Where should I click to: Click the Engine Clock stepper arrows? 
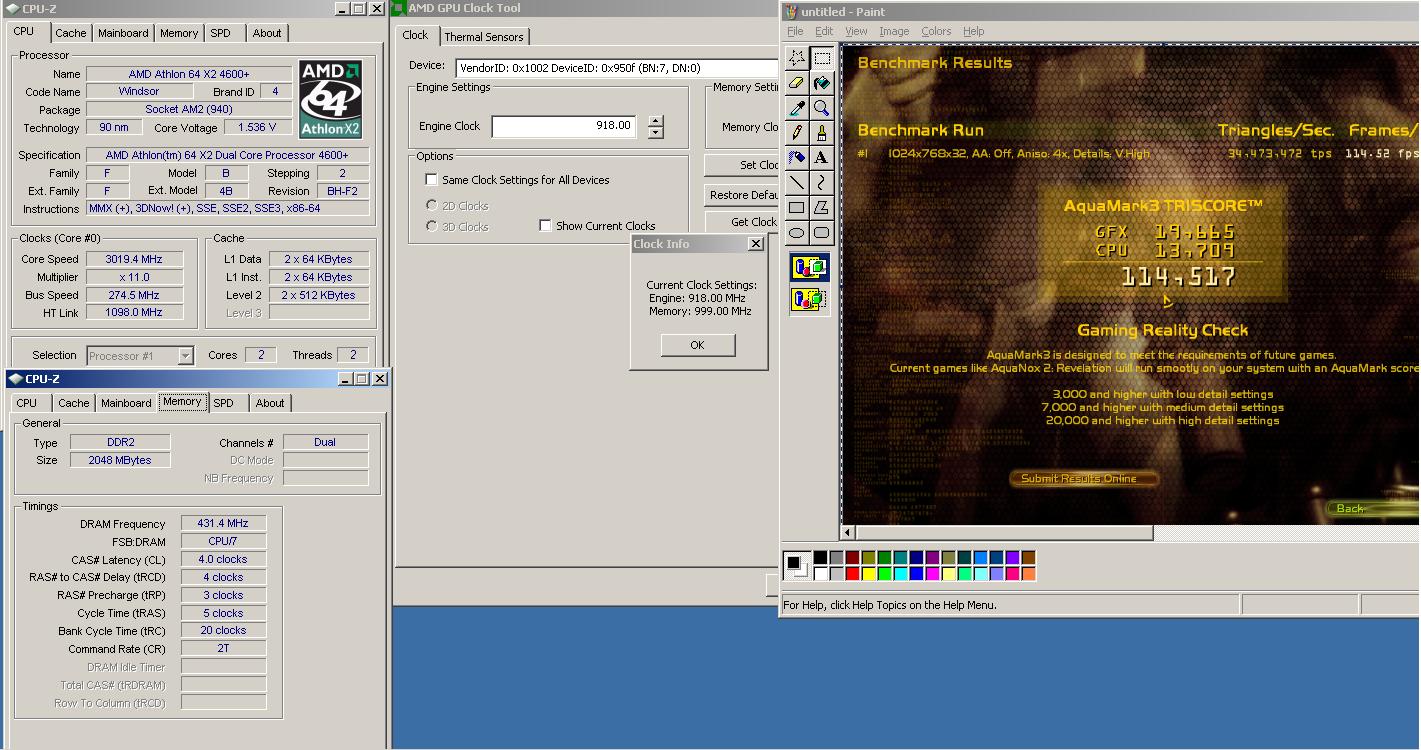[655, 127]
